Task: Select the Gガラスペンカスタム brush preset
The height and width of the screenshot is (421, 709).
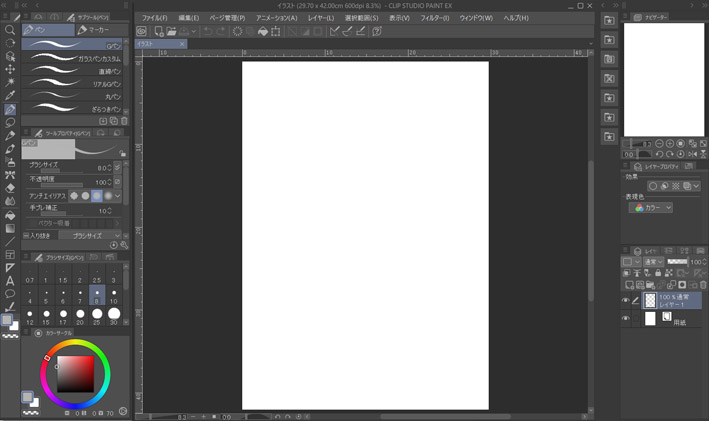Action: [75, 59]
